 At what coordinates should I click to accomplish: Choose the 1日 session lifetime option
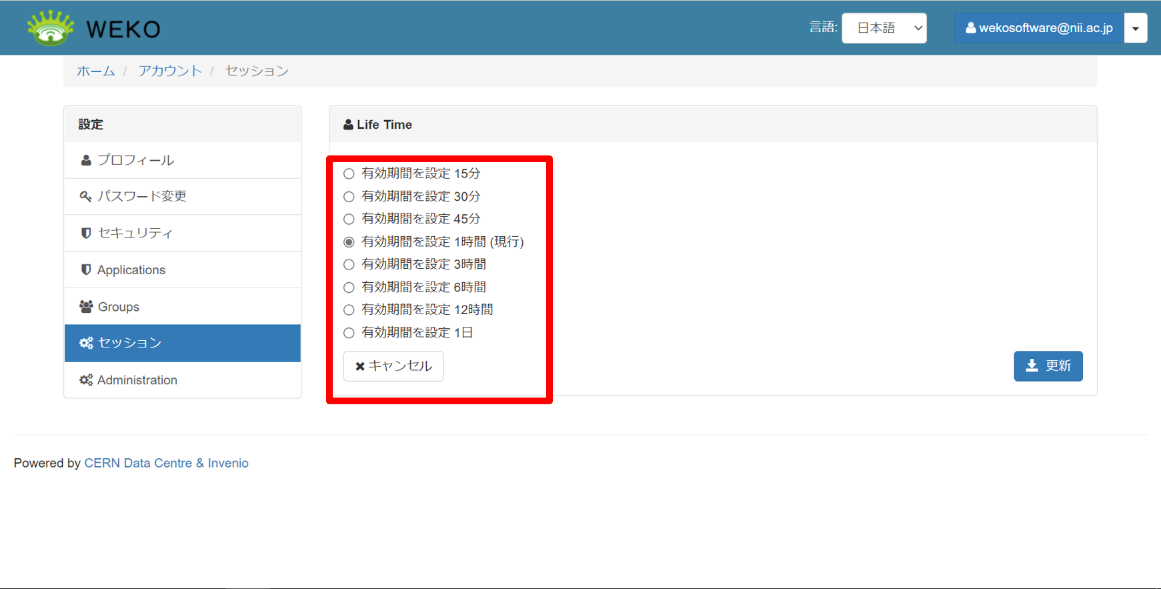coord(349,333)
